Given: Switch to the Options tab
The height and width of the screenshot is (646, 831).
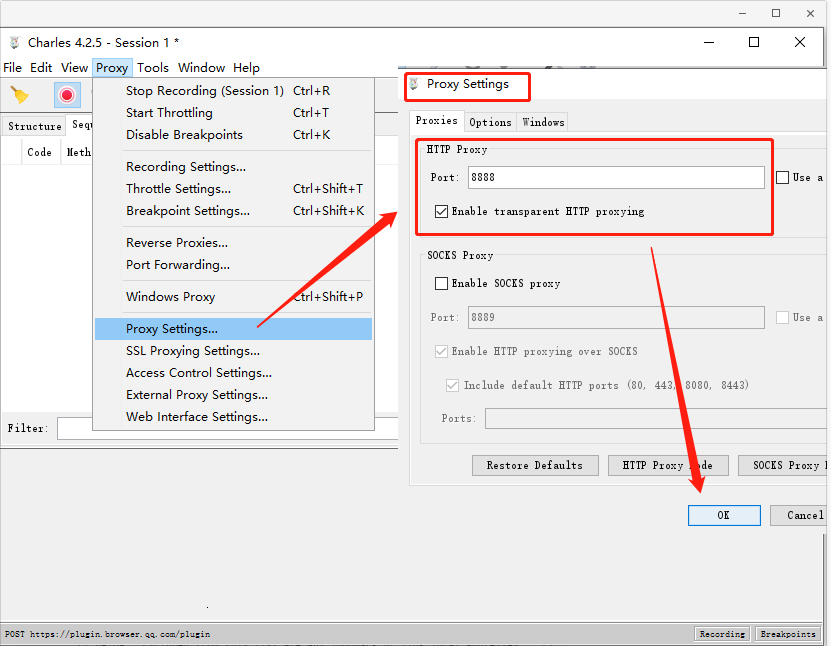Looking at the screenshot, I should click(490, 122).
